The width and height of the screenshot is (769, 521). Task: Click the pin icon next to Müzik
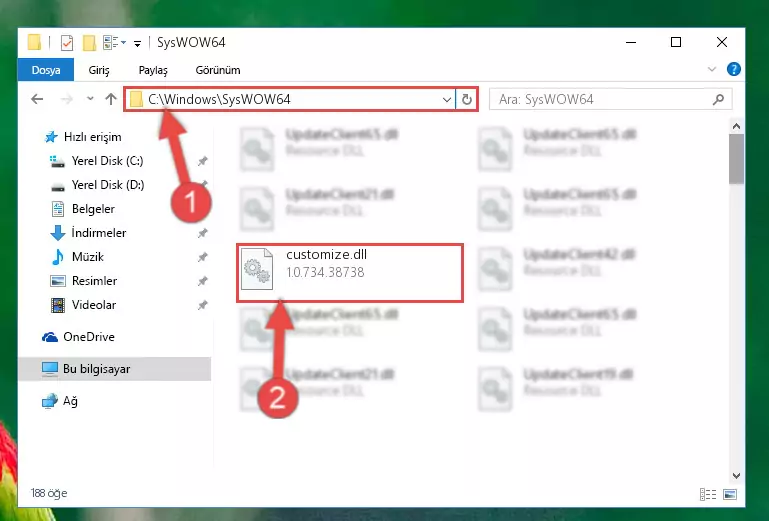click(x=202, y=257)
